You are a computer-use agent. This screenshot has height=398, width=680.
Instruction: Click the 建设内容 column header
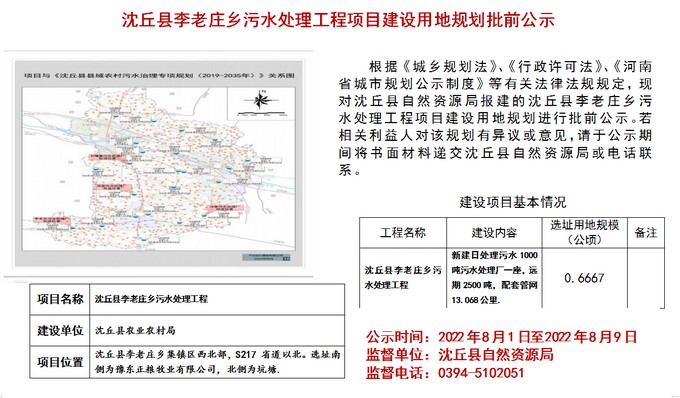(x=494, y=233)
